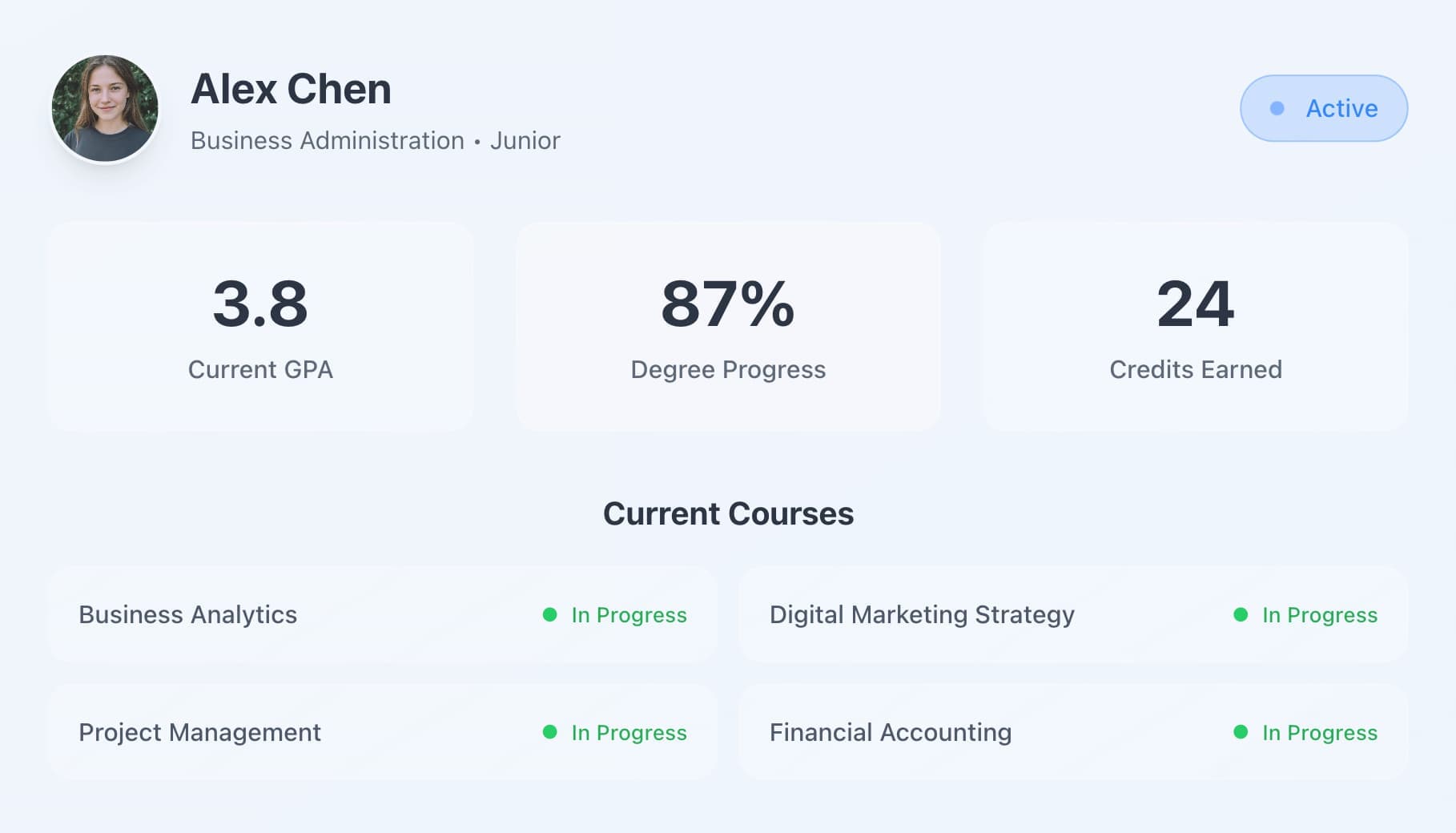
Task: Open the Credits Earned stat card
Action: coord(1195,324)
